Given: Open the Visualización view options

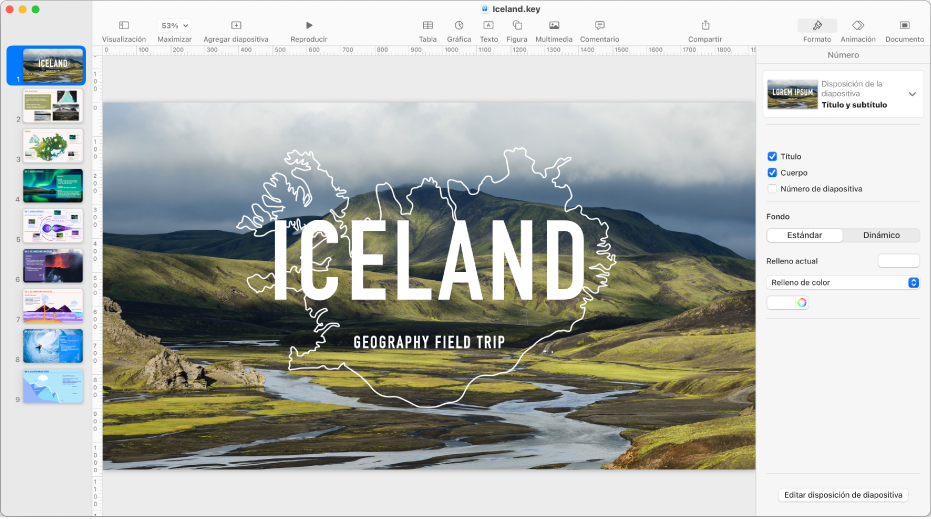Looking at the screenshot, I should pyautogui.click(x=124, y=26).
